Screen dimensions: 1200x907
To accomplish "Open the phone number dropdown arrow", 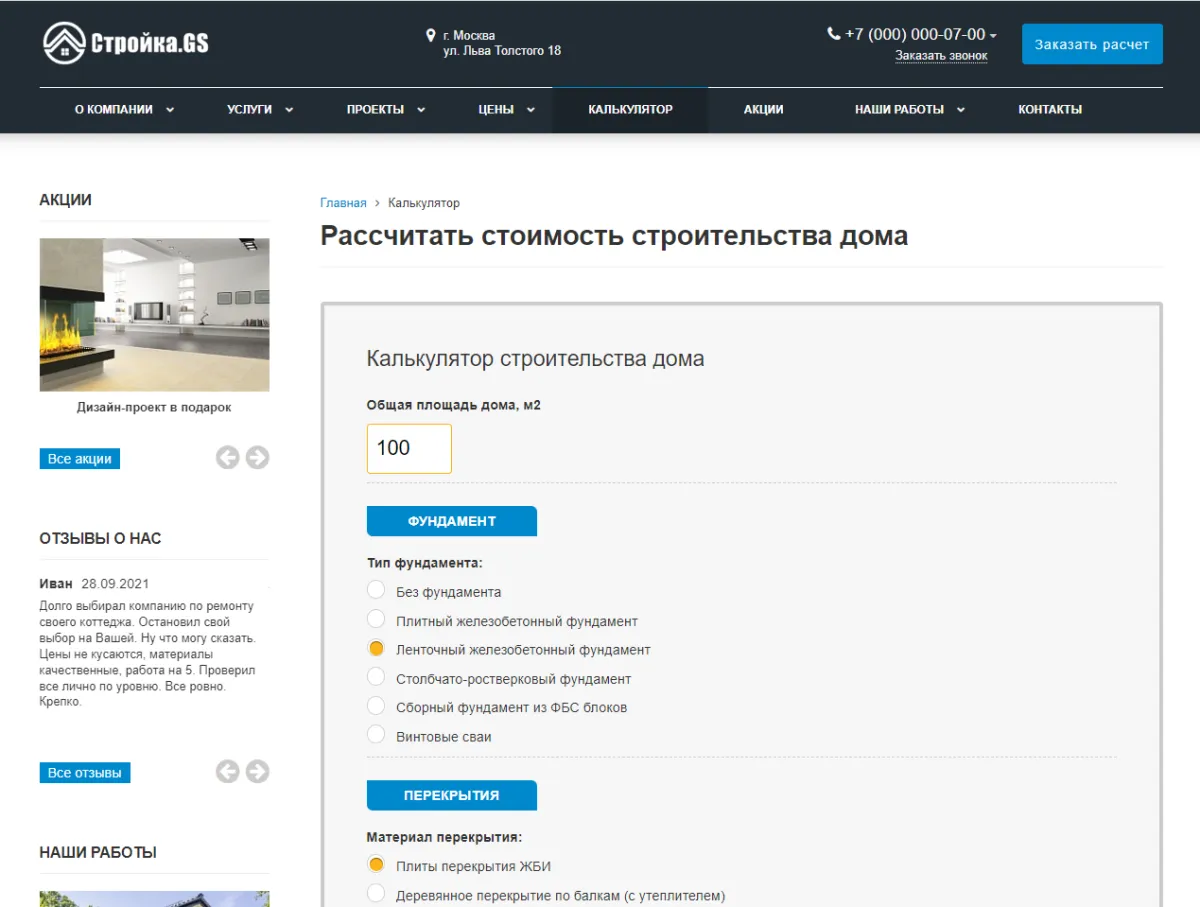I will 992,33.
